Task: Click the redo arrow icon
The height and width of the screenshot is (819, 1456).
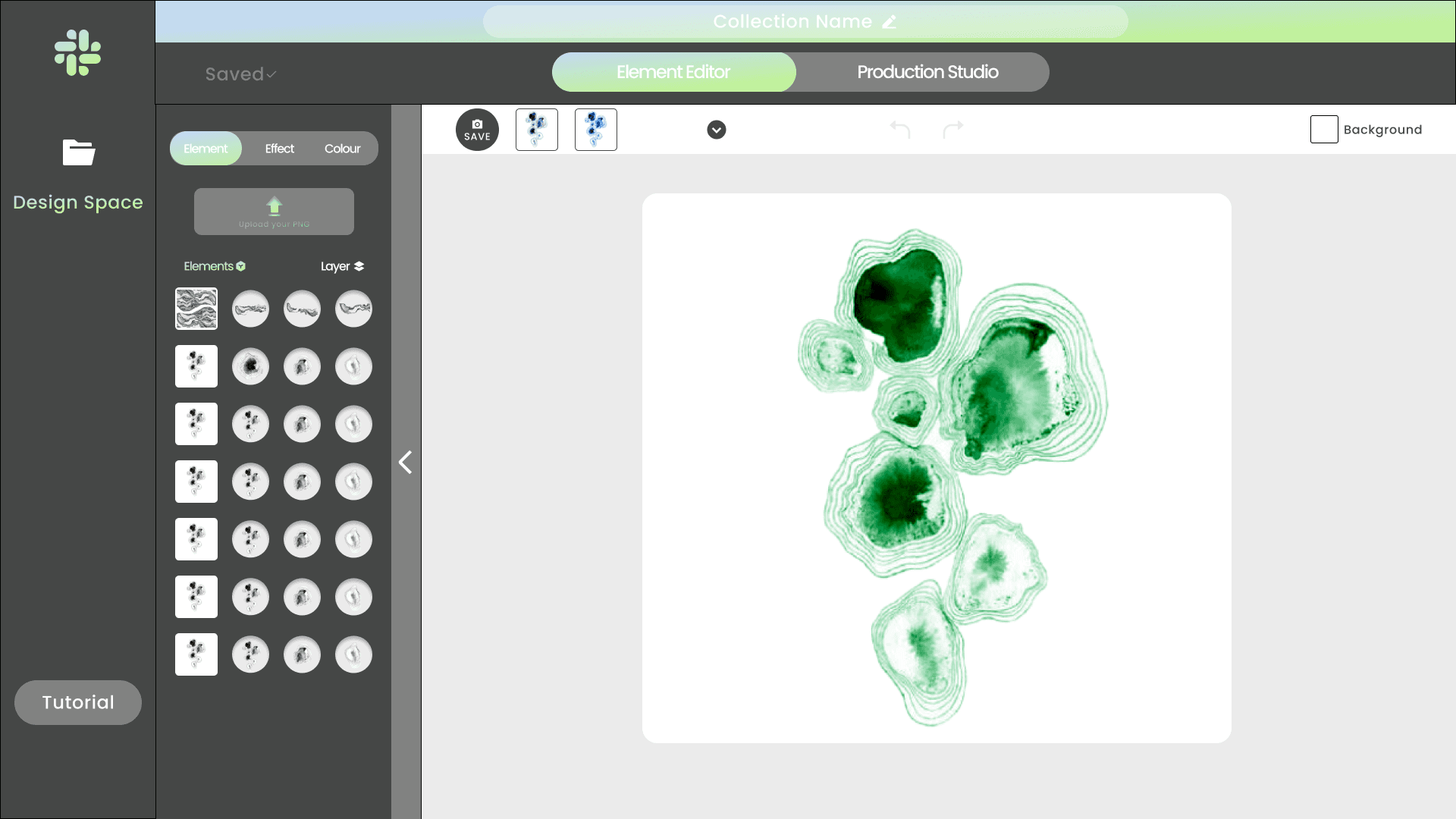Action: click(x=953, y=130)
